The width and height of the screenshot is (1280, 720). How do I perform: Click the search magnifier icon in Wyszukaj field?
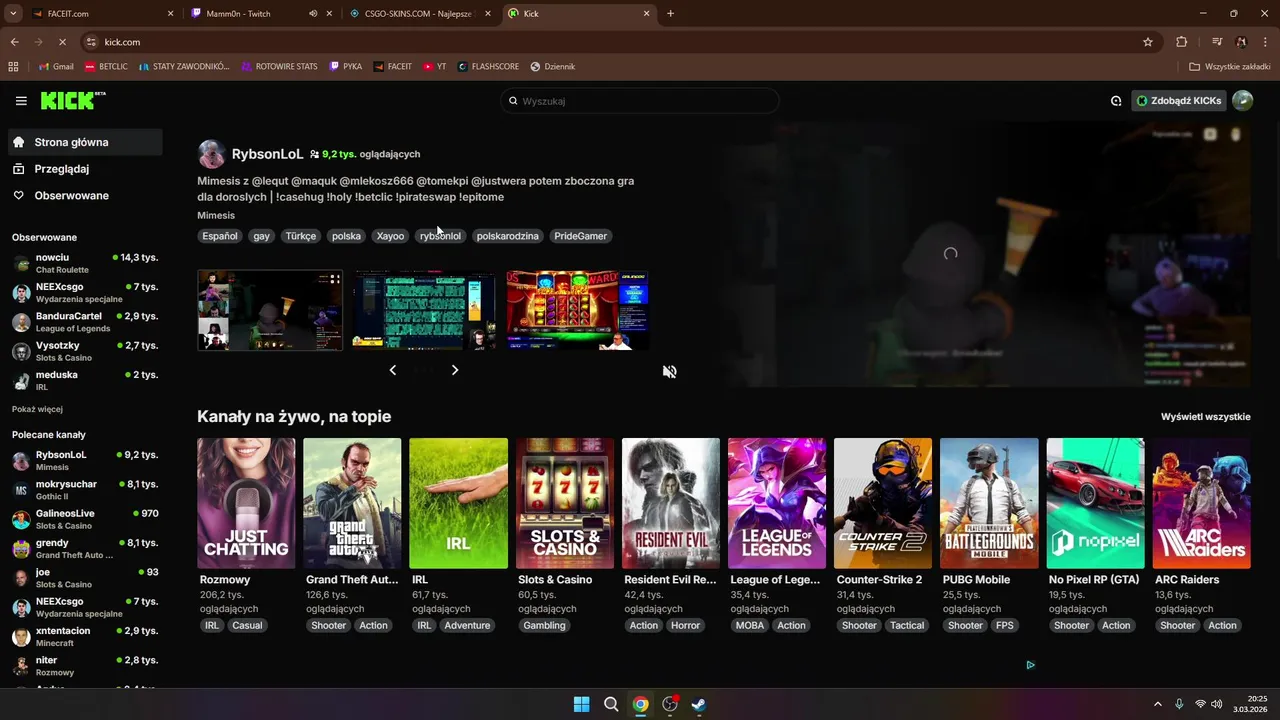click(513, 101)
